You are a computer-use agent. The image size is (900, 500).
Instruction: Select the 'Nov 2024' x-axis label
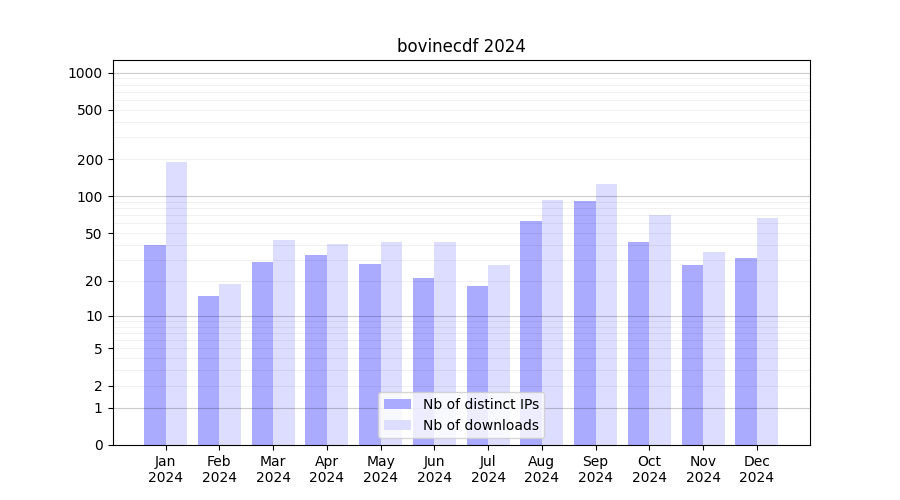[703, 469]
